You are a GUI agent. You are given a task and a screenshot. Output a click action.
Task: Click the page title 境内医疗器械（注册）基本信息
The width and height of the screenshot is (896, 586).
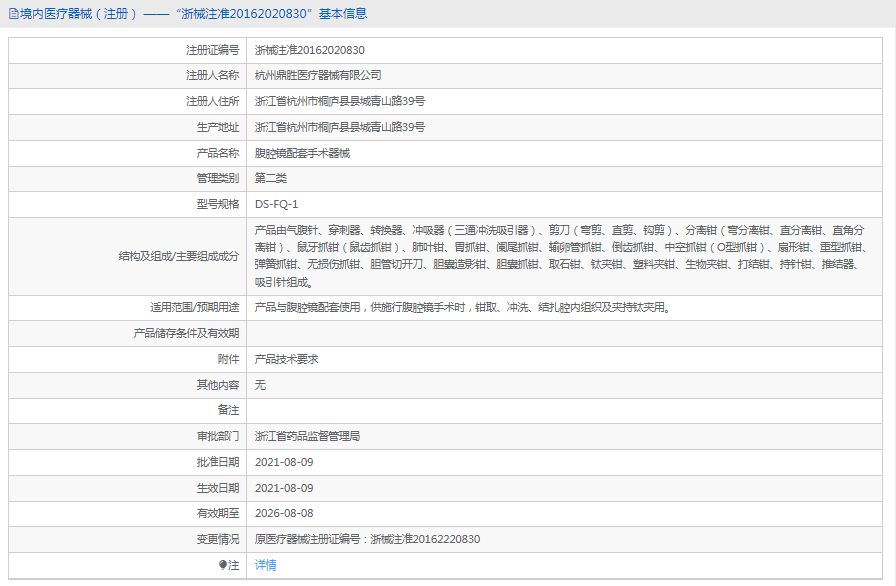(x=194, y=14)
